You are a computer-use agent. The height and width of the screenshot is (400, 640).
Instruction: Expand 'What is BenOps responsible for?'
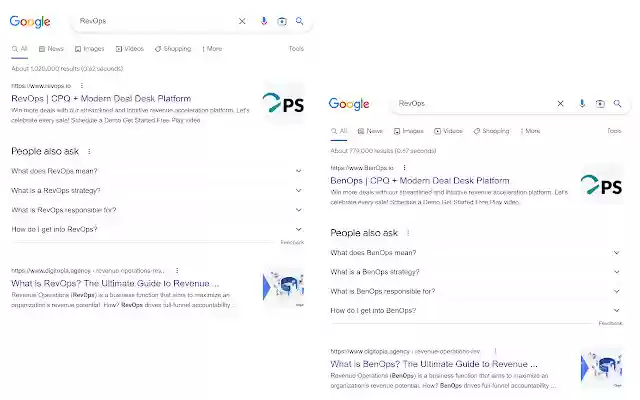coord(476,291)
